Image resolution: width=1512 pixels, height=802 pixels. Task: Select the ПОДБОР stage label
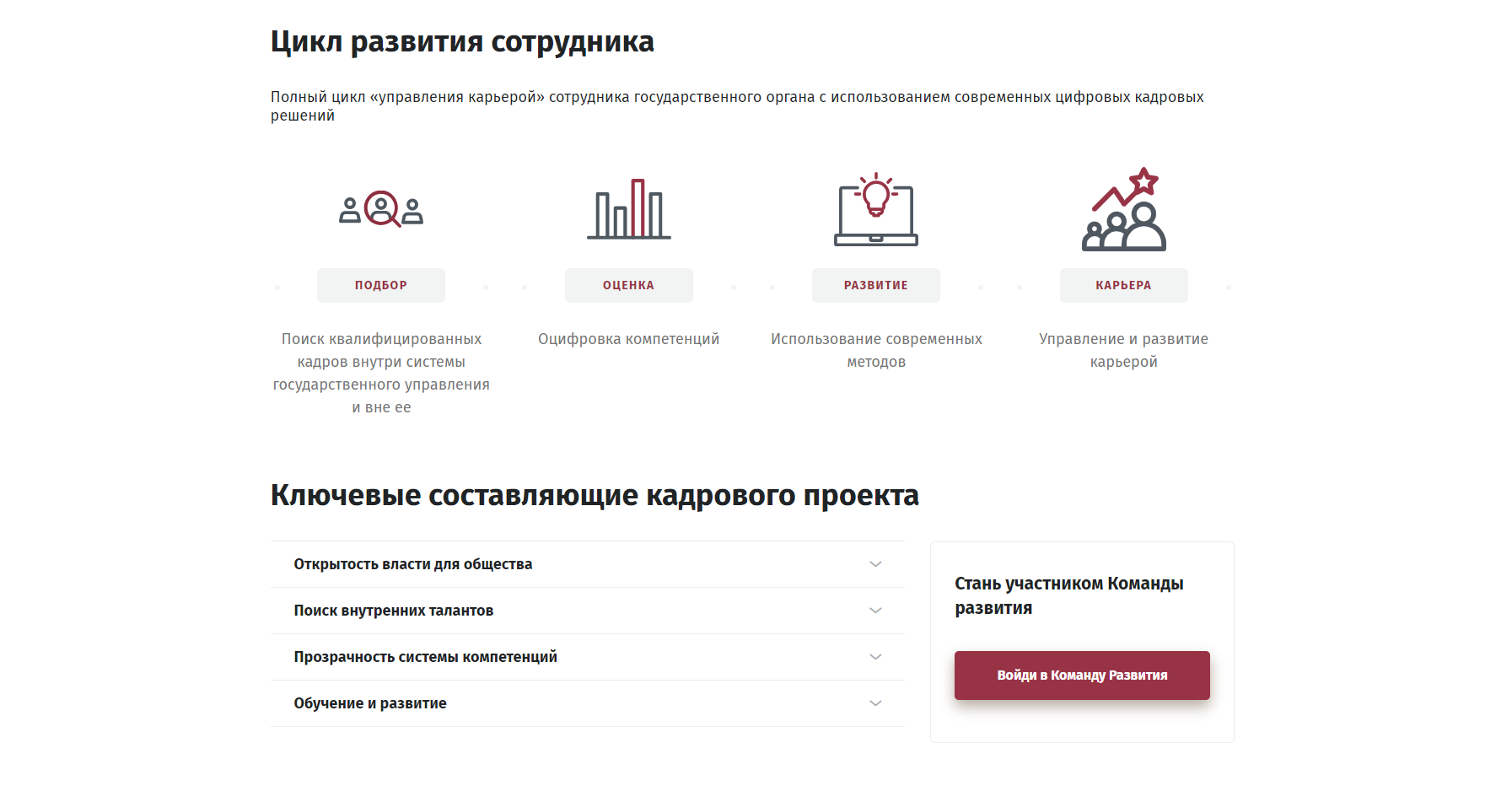381,286
